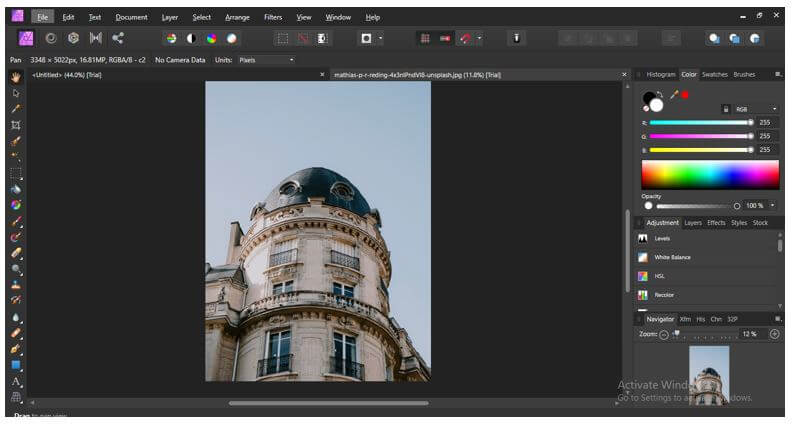Viewport: 806px width, 426px height.
Task: Select the Erase Brush tool
Action: [x=16, y=253]
